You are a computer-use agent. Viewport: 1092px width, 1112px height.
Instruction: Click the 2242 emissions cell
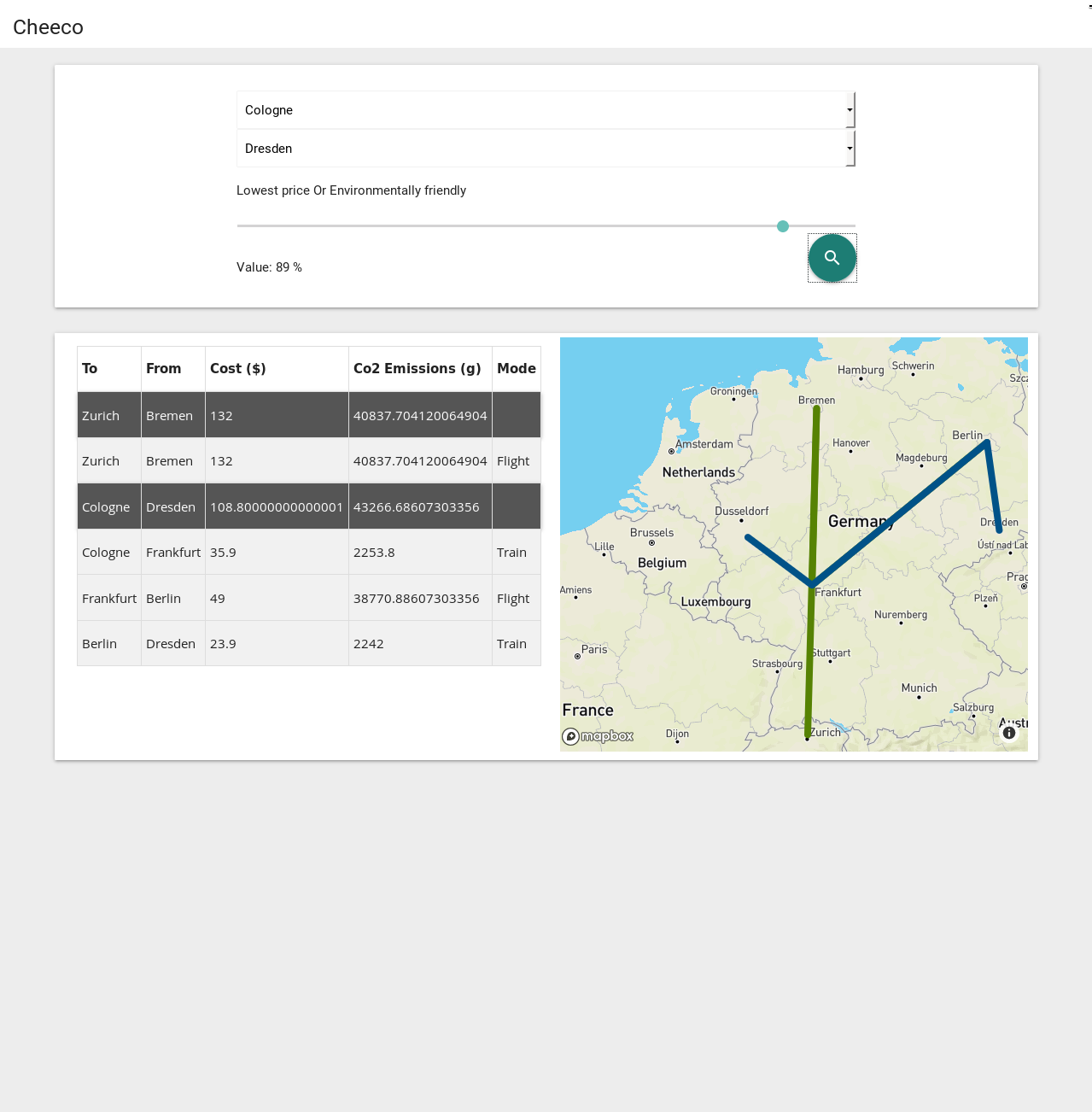click(x=420, y=643)
